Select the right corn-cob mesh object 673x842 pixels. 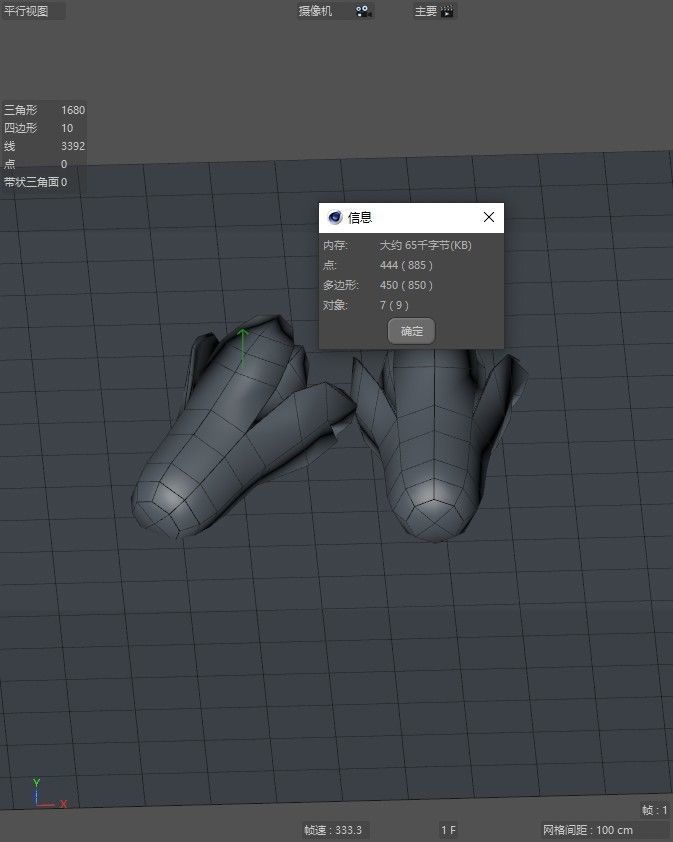click(435, 446)
